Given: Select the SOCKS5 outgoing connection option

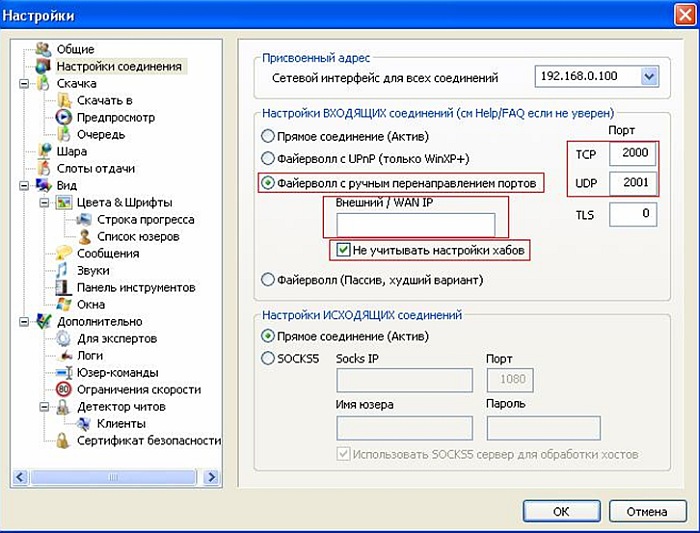Looking at the screenshot, I should (267, 358).
